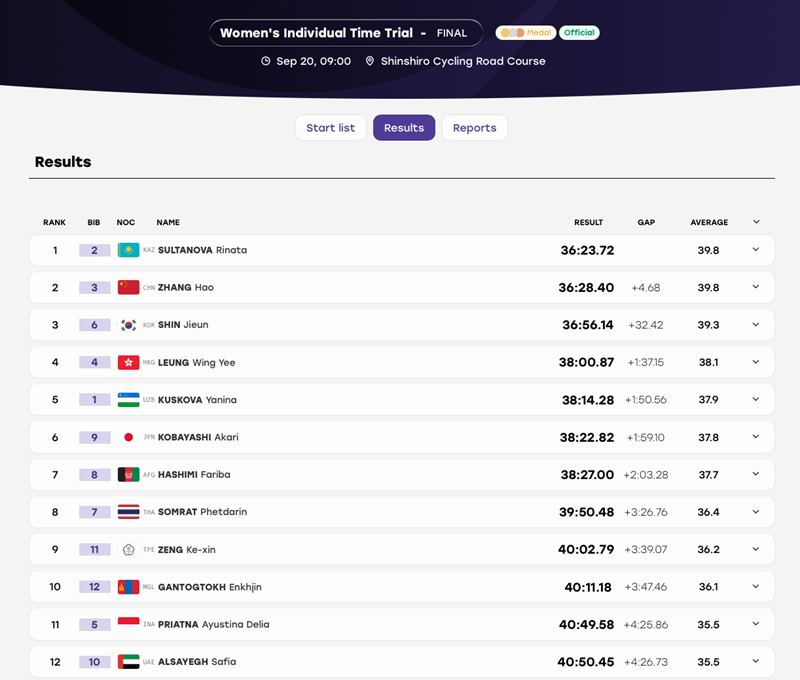The width and height of the screenshot is (800, 680).
Task: Click the Afghanistan flag for Hashimi Fariba
Action: click(x=128, y=474)
